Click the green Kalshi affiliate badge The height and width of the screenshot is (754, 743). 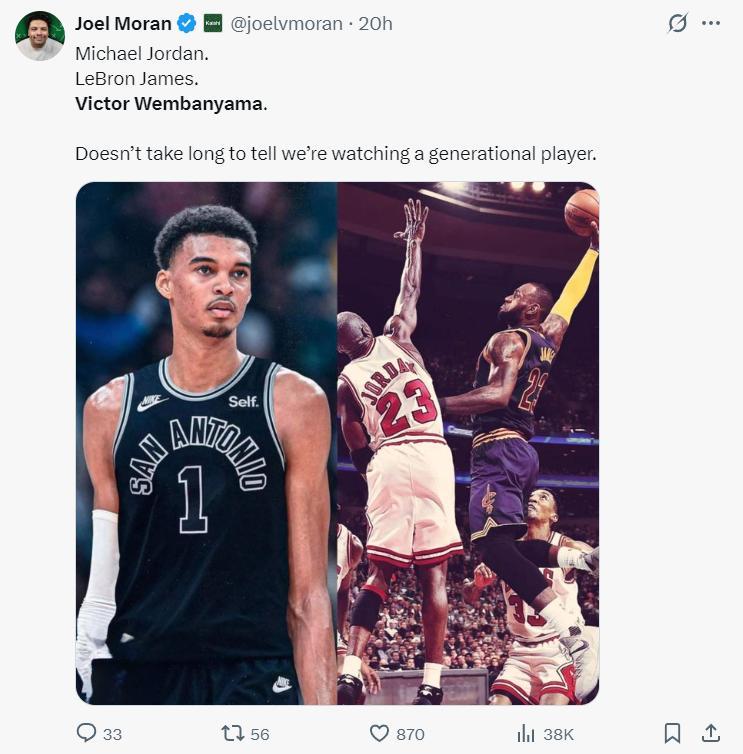[213, 23]
